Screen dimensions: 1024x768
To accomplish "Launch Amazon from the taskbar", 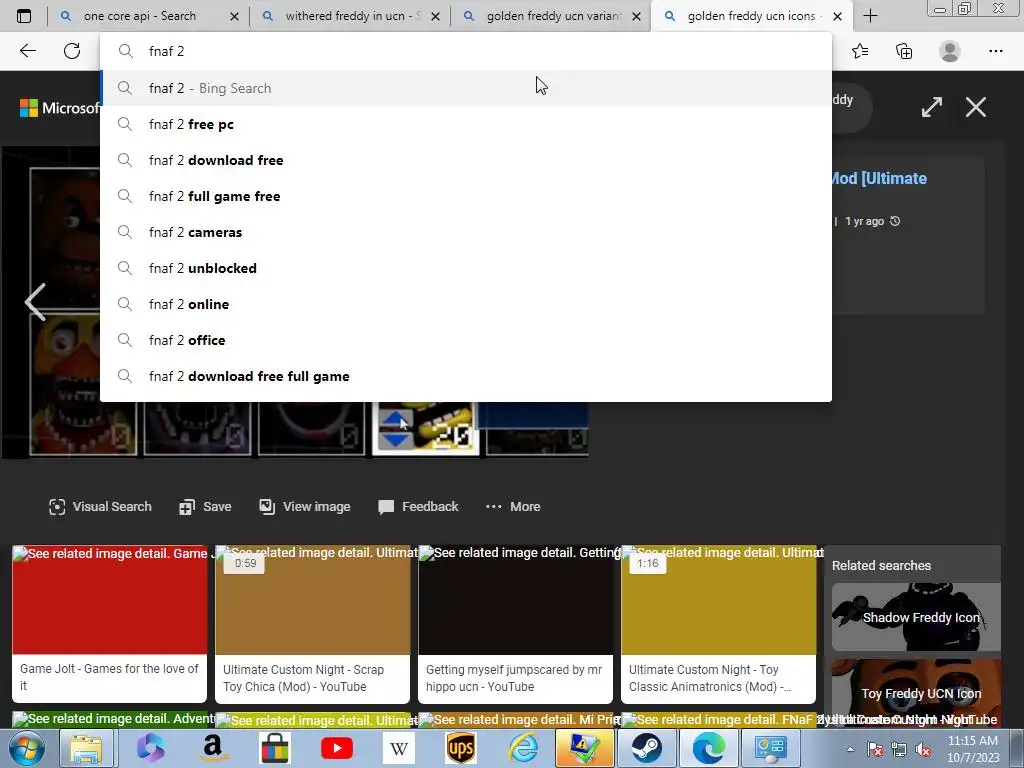I will point(212,748).
